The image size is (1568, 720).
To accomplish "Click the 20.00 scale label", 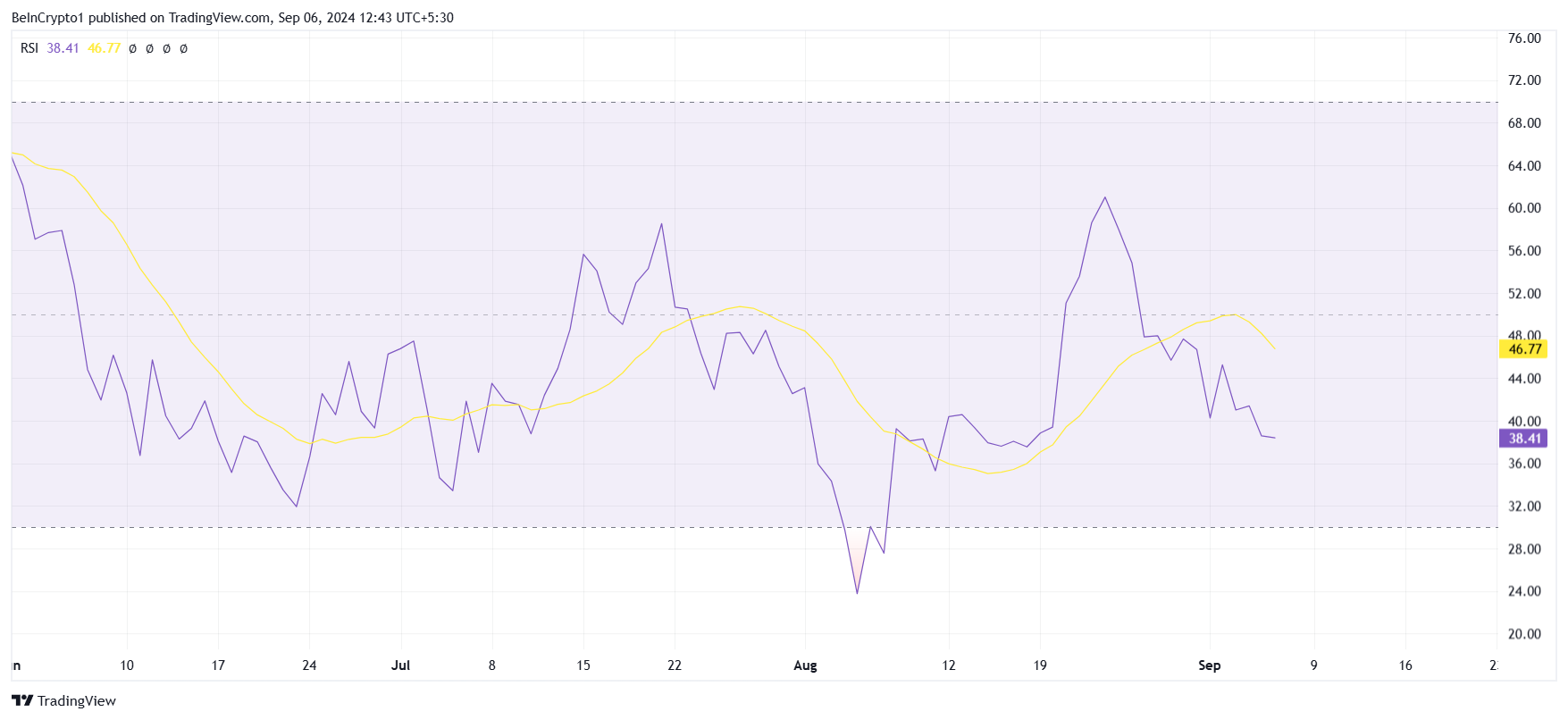I will [x=1524, y=633].
